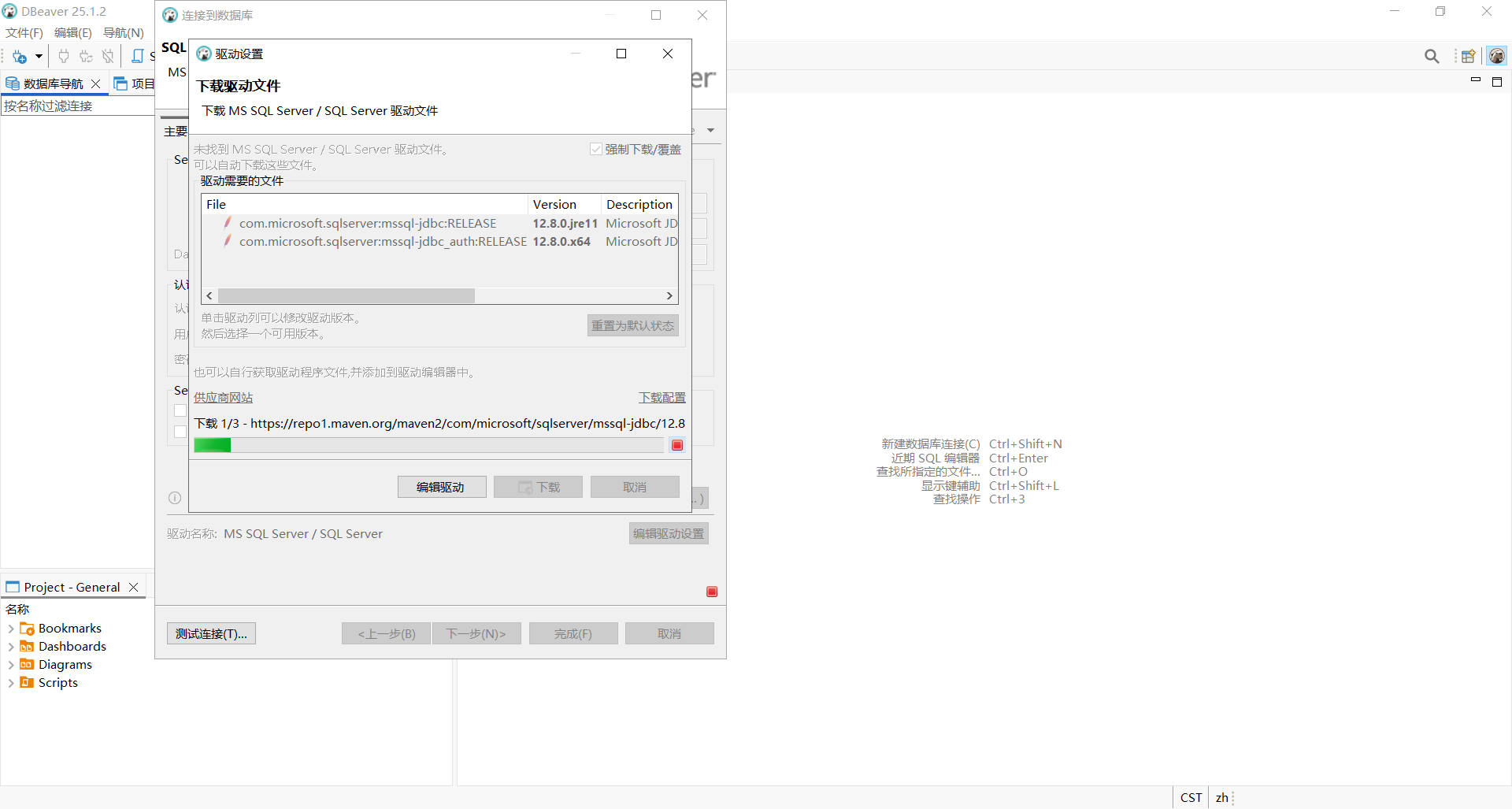Toggle the 强制下载/覆盖 checkbox

coord(596,149)
